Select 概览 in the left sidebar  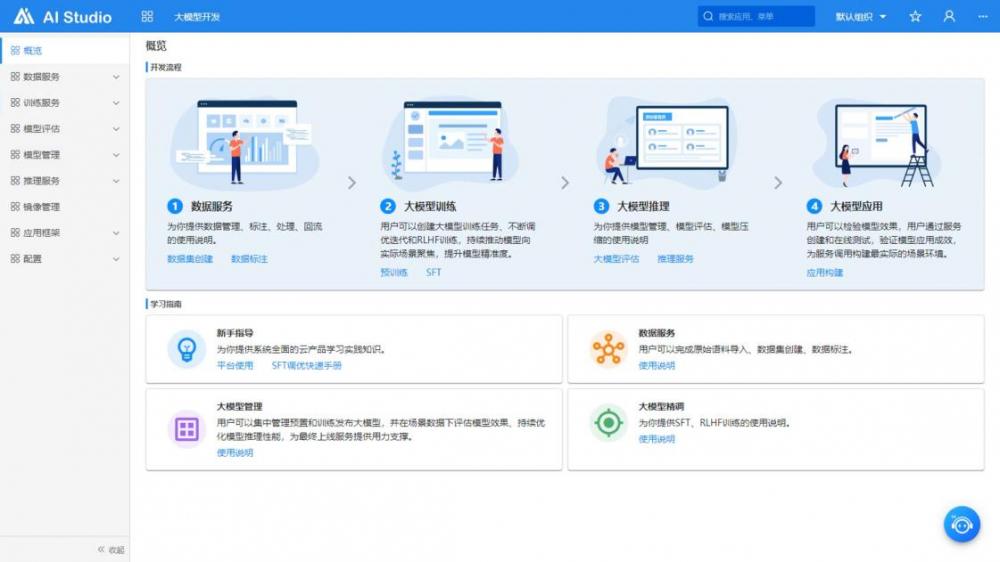[x=32, y=51]
